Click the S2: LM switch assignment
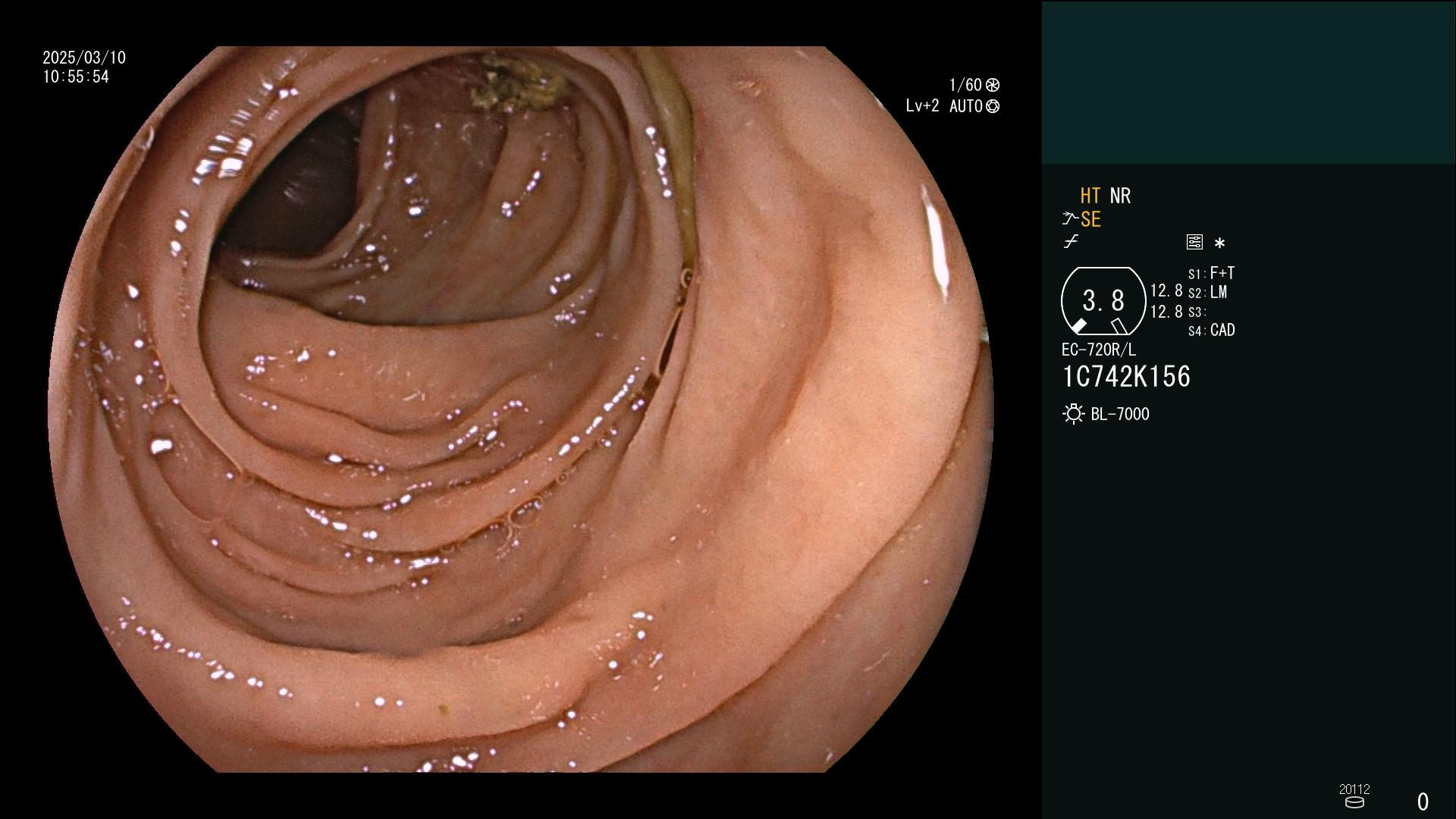Image resolution: width=1456 pixels, height=819 pixels. tap(1207, 293)
